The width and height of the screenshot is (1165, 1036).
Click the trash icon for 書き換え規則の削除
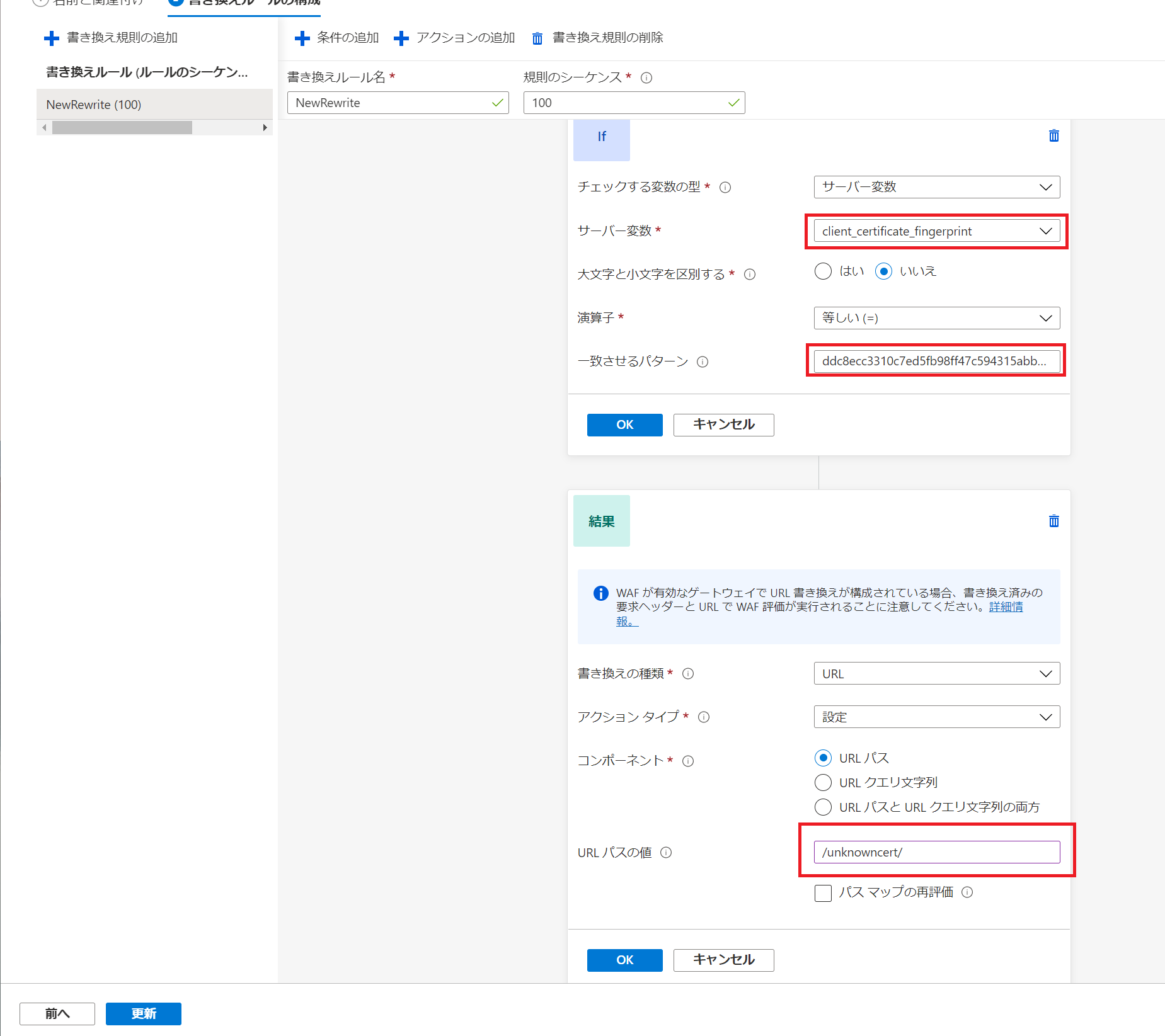[537, 38]
